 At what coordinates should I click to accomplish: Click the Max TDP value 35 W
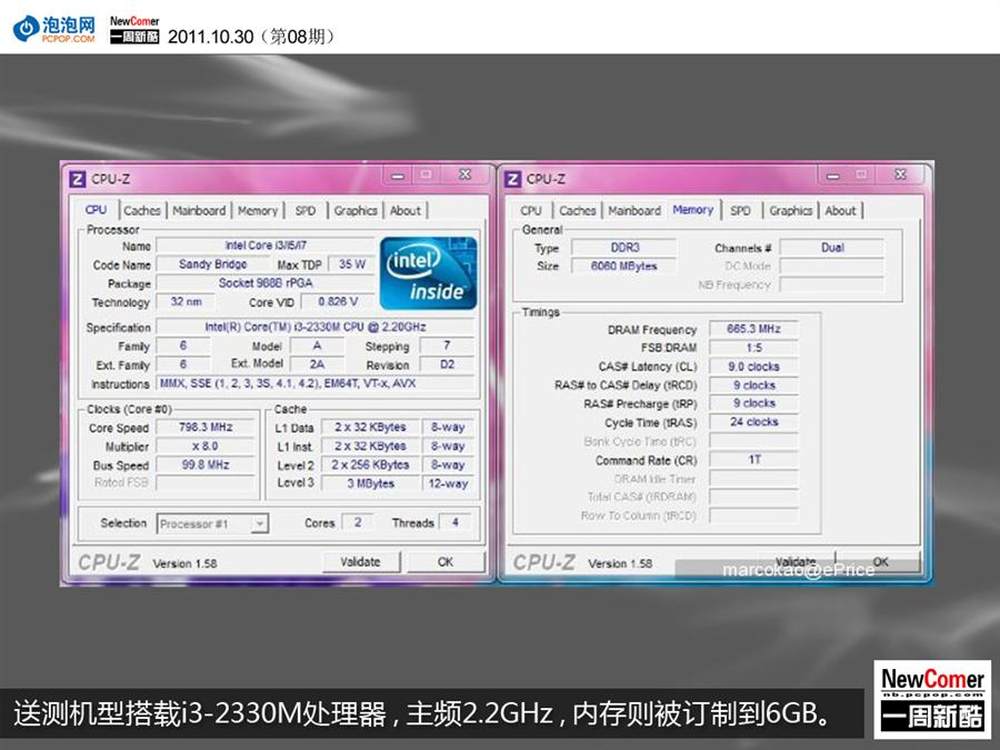[x=351, y=264]
